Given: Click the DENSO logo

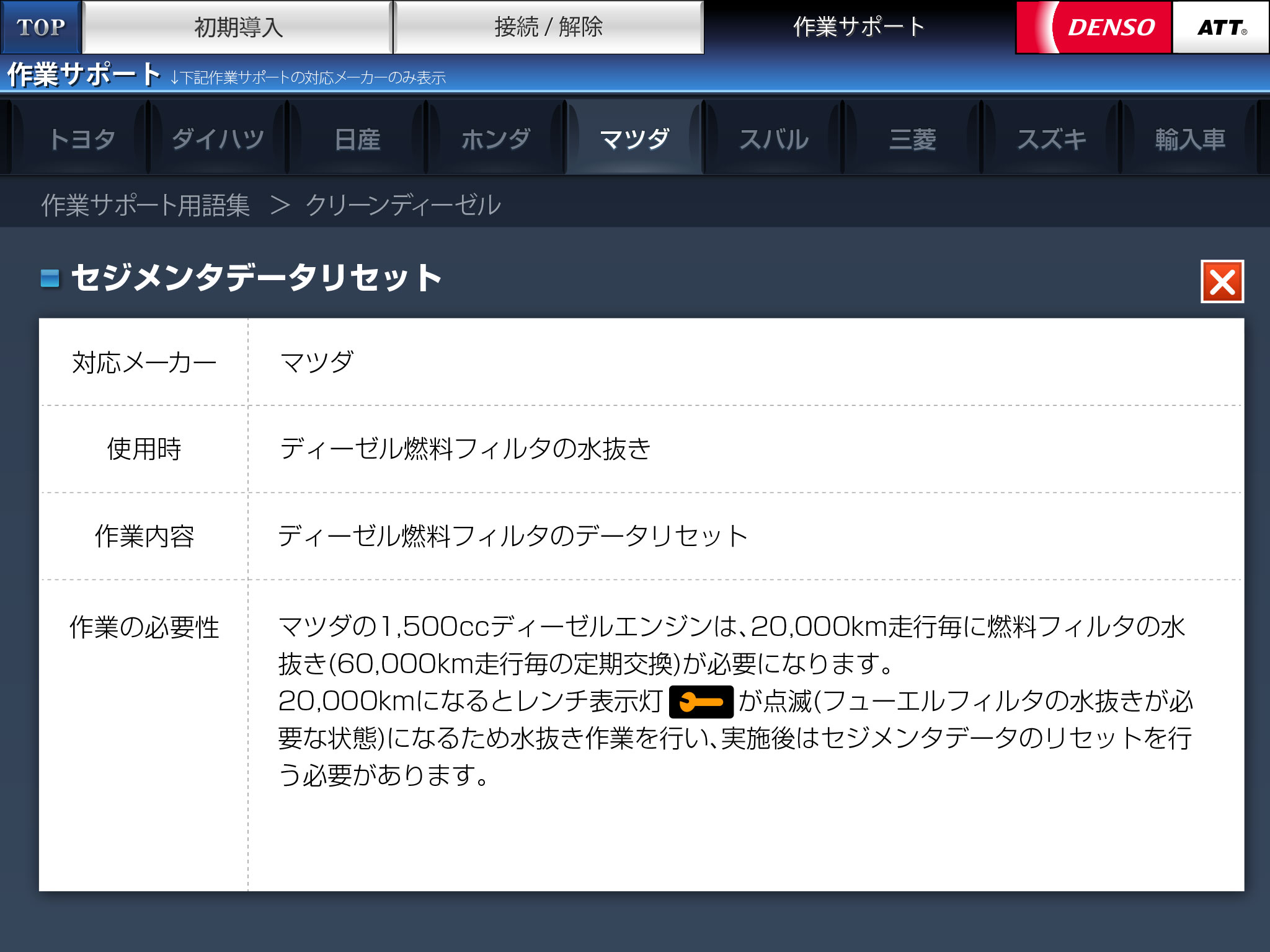Looking at the screenshot, I should pos(1095,27).
